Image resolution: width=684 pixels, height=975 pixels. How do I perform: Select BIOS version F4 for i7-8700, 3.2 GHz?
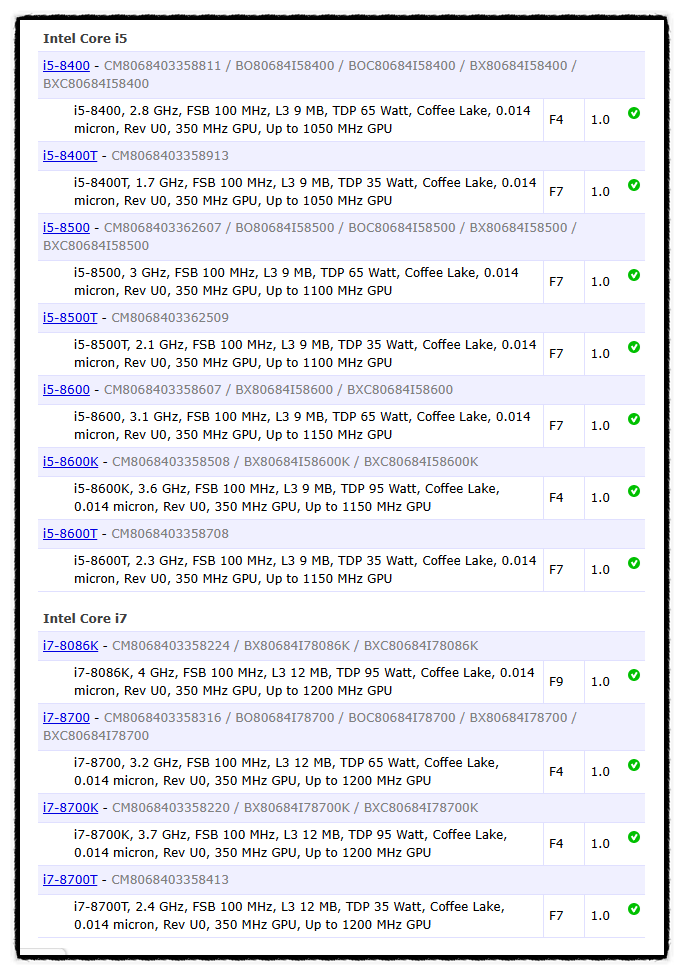tap(556, 772)
